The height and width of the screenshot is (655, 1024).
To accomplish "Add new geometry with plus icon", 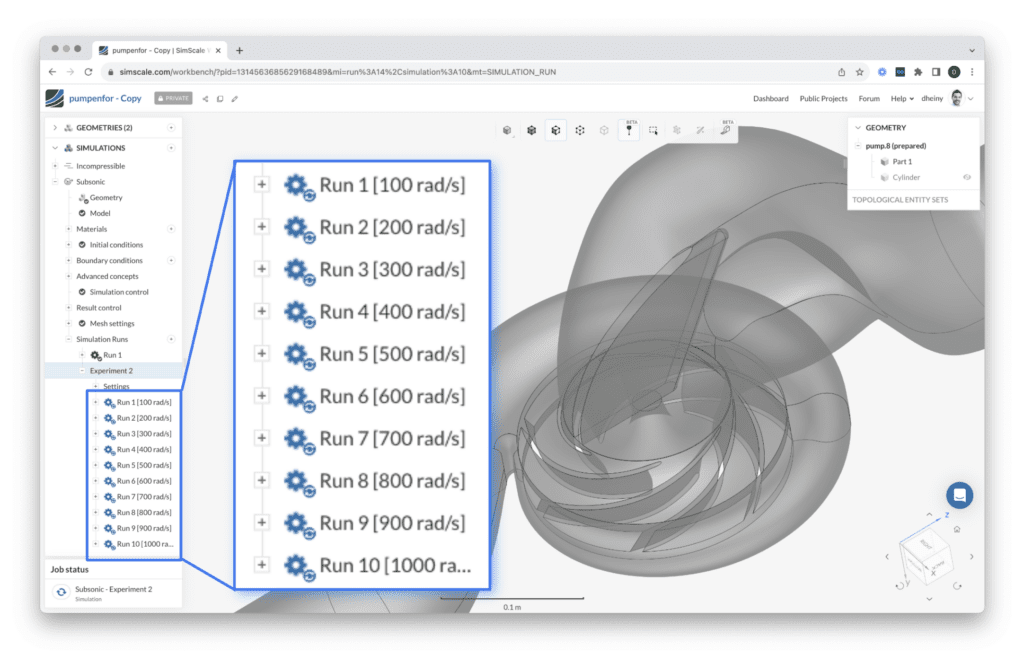I will pos(171,128).
